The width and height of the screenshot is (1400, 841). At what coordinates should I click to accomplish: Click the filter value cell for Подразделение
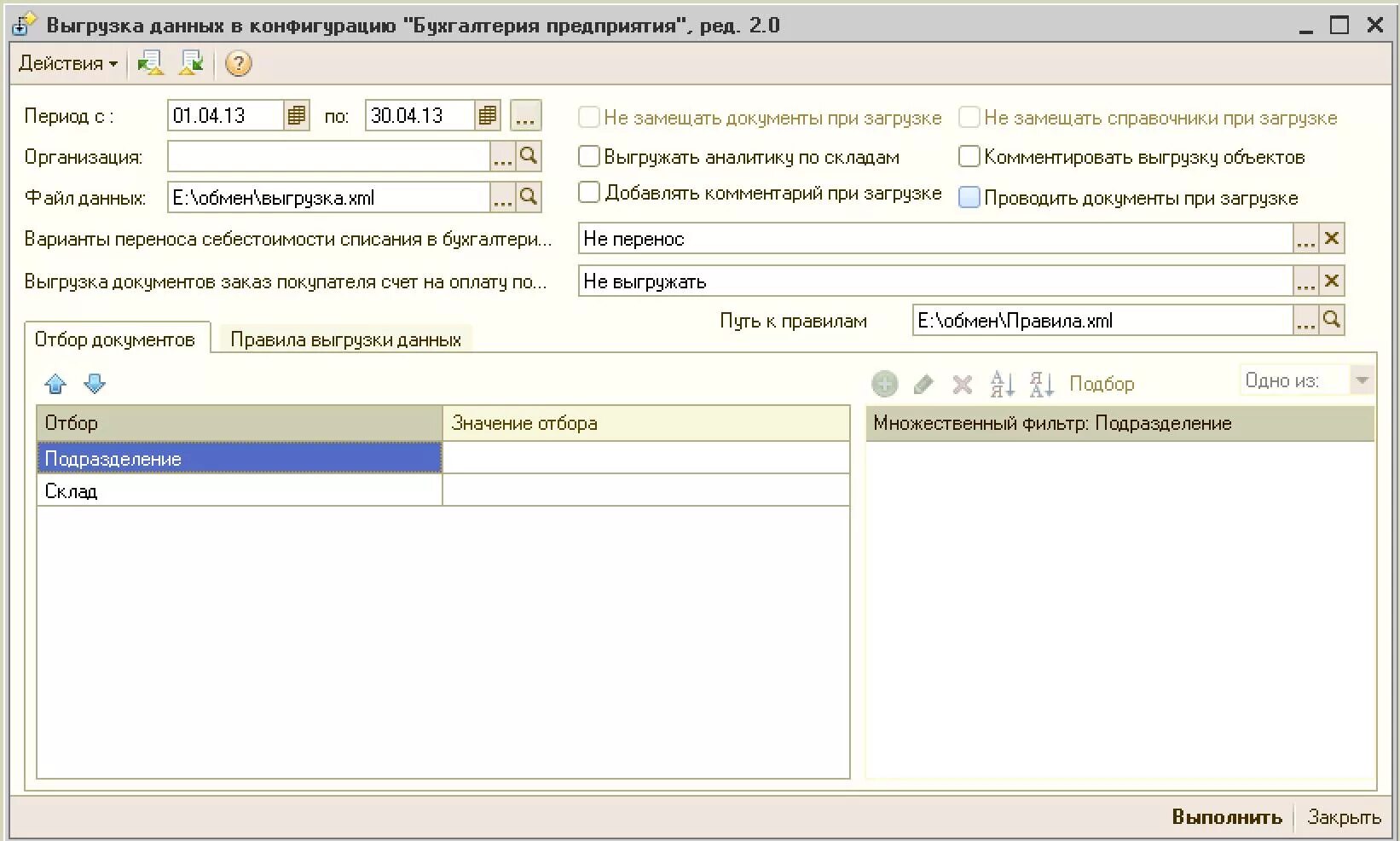(x=646, y=458)
